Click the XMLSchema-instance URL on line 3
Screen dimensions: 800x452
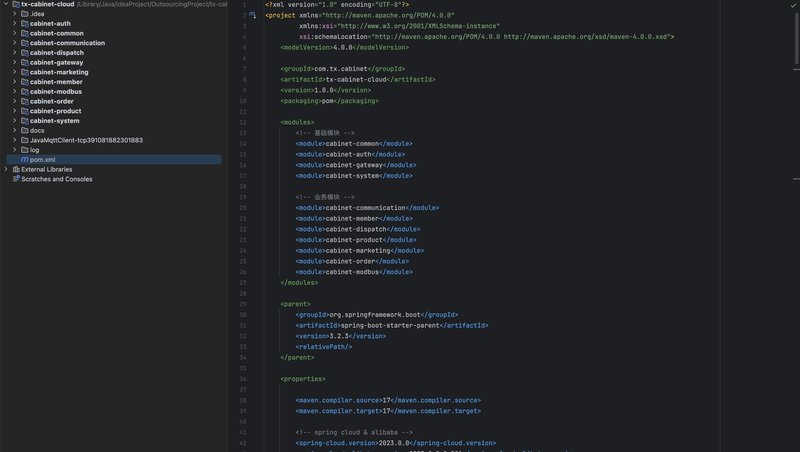coord(418,26)
